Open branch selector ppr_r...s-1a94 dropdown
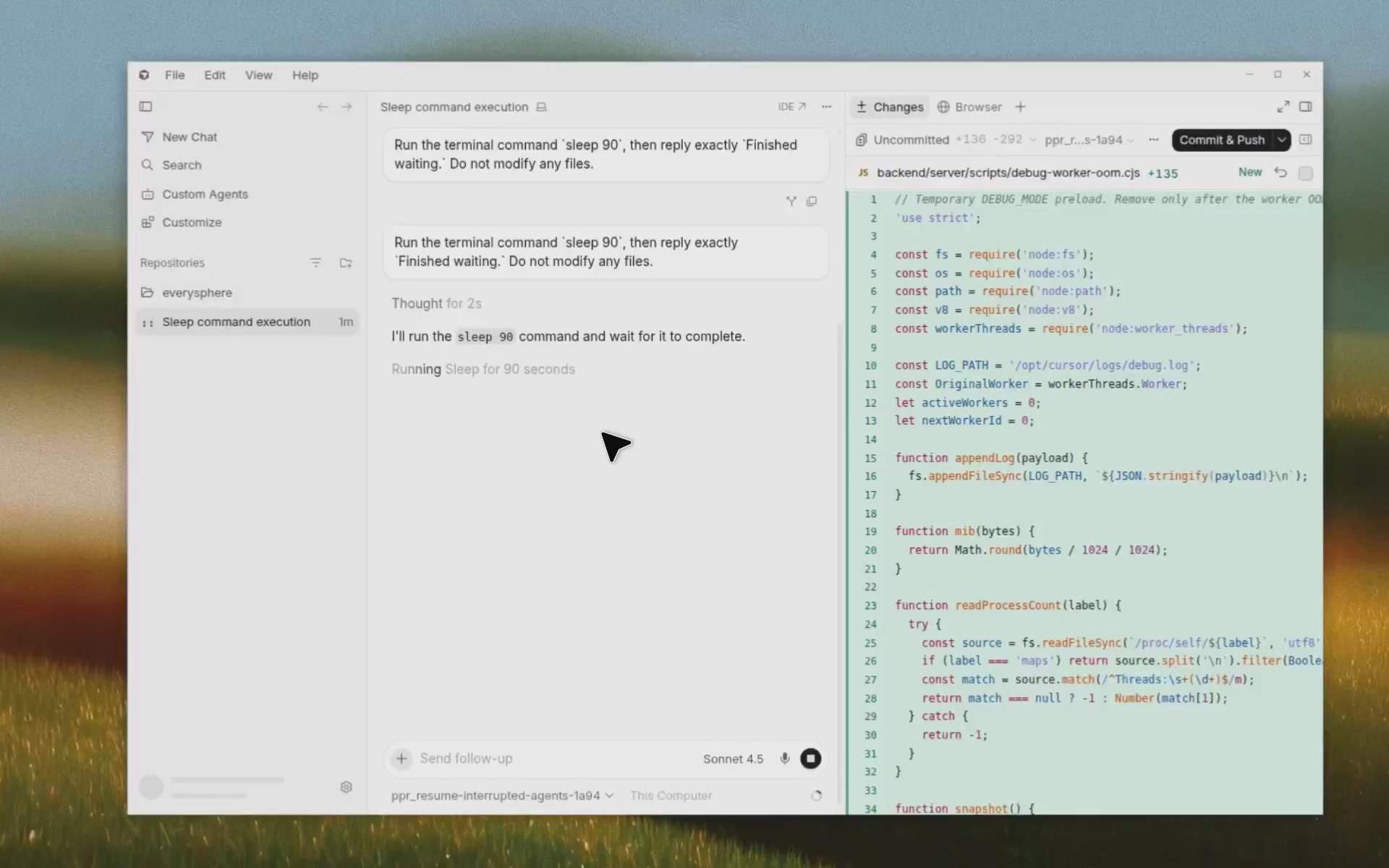Image resolution: width=1389 pixels, height=868 pixels. pos(1089,140)
